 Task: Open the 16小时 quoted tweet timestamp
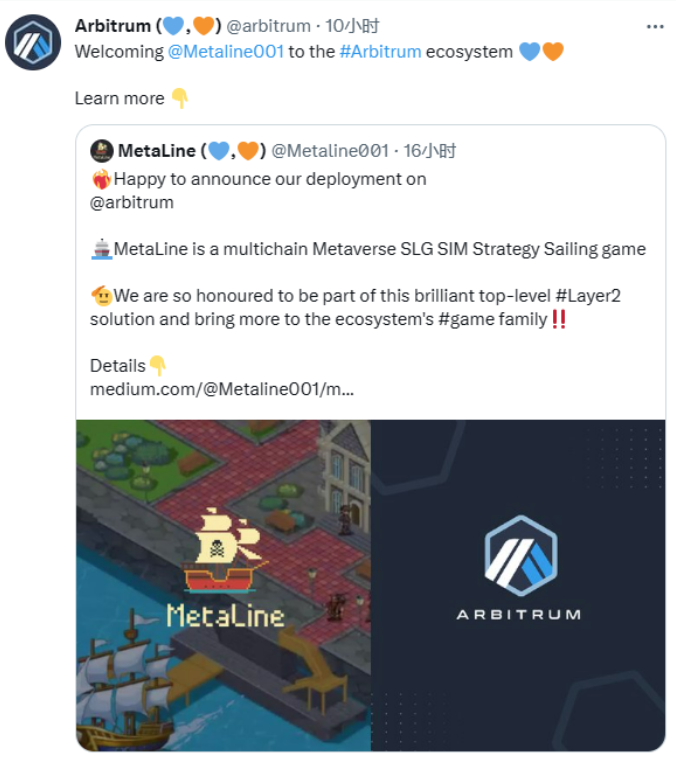[430, 151]
